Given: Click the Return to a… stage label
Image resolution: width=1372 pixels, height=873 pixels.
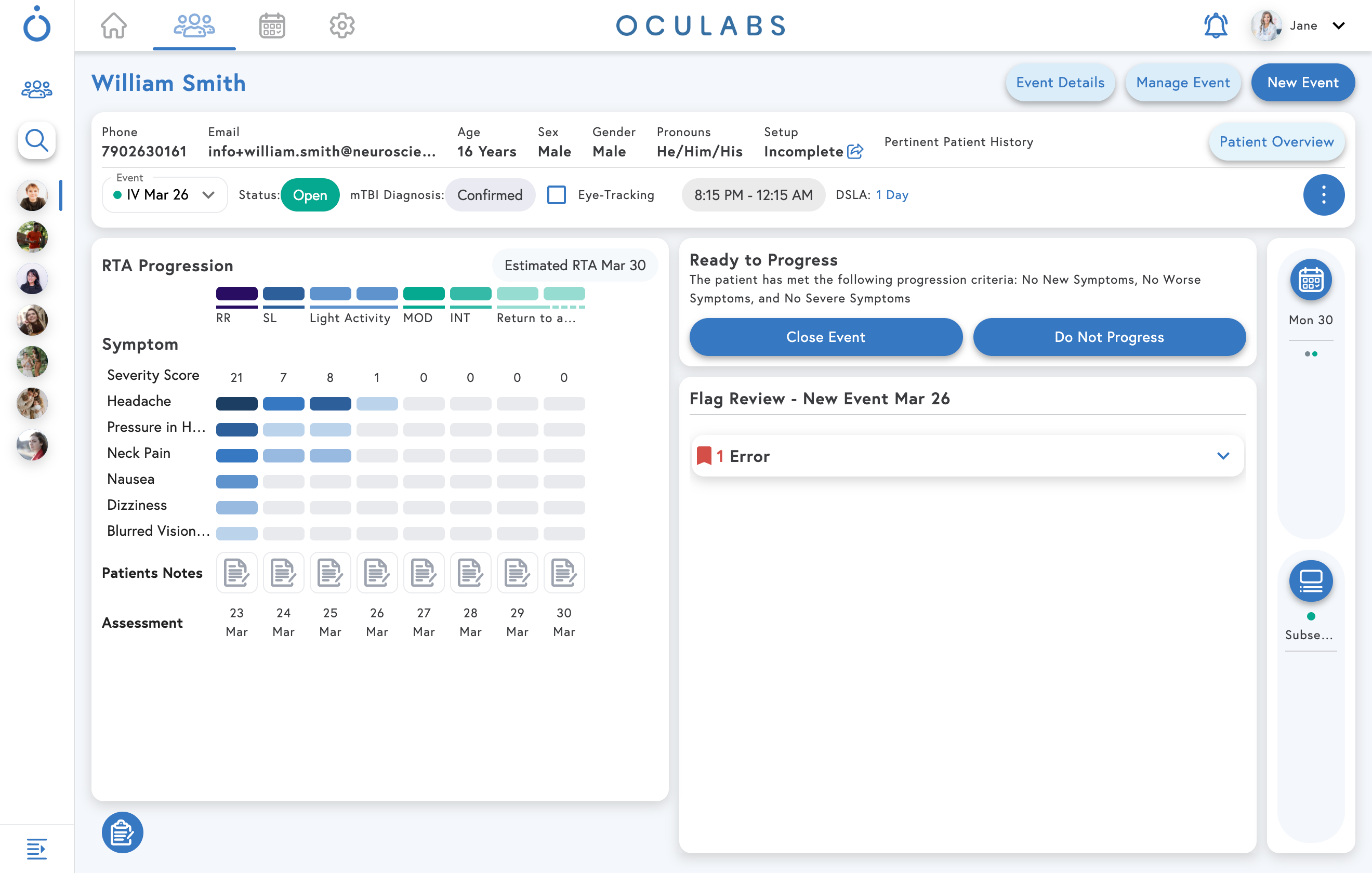Looking at the screenshot, I should pos(536,319).
